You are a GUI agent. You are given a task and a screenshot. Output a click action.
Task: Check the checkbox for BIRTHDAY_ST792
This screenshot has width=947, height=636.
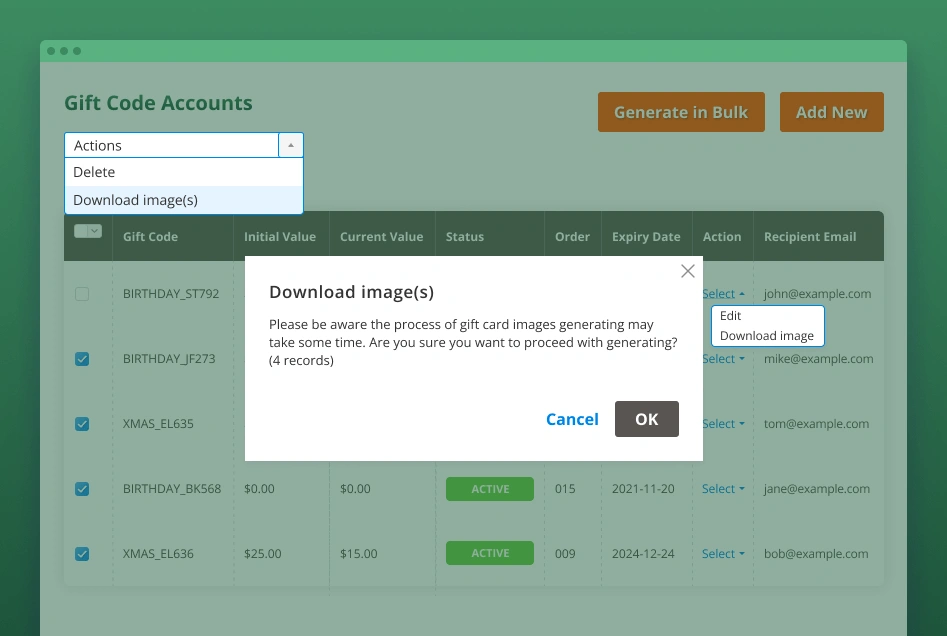[82, 294]
